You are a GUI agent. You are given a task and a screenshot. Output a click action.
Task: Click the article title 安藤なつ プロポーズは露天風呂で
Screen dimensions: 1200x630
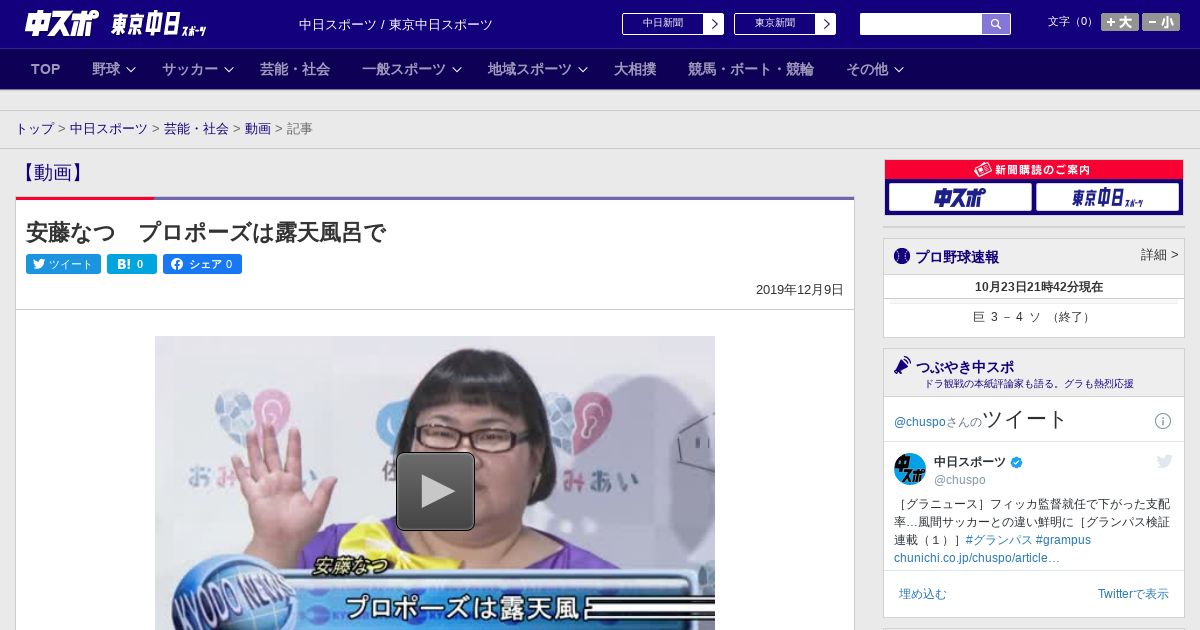[x=206, y=233]
